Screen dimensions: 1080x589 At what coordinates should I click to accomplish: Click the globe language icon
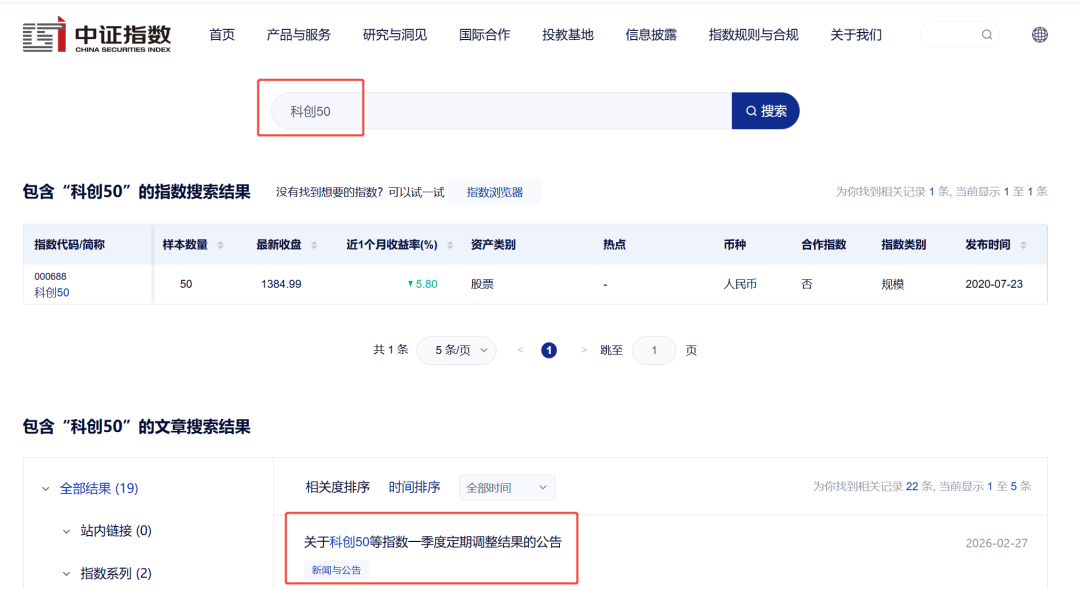[x=1040, y=34]
